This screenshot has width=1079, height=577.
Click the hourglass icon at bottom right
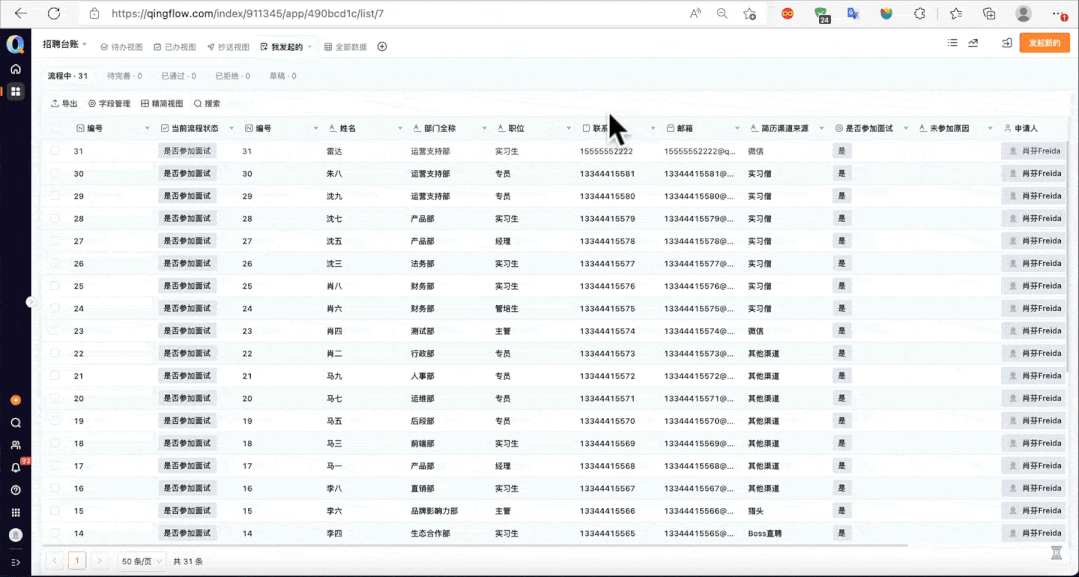[x=1057, y=552]
